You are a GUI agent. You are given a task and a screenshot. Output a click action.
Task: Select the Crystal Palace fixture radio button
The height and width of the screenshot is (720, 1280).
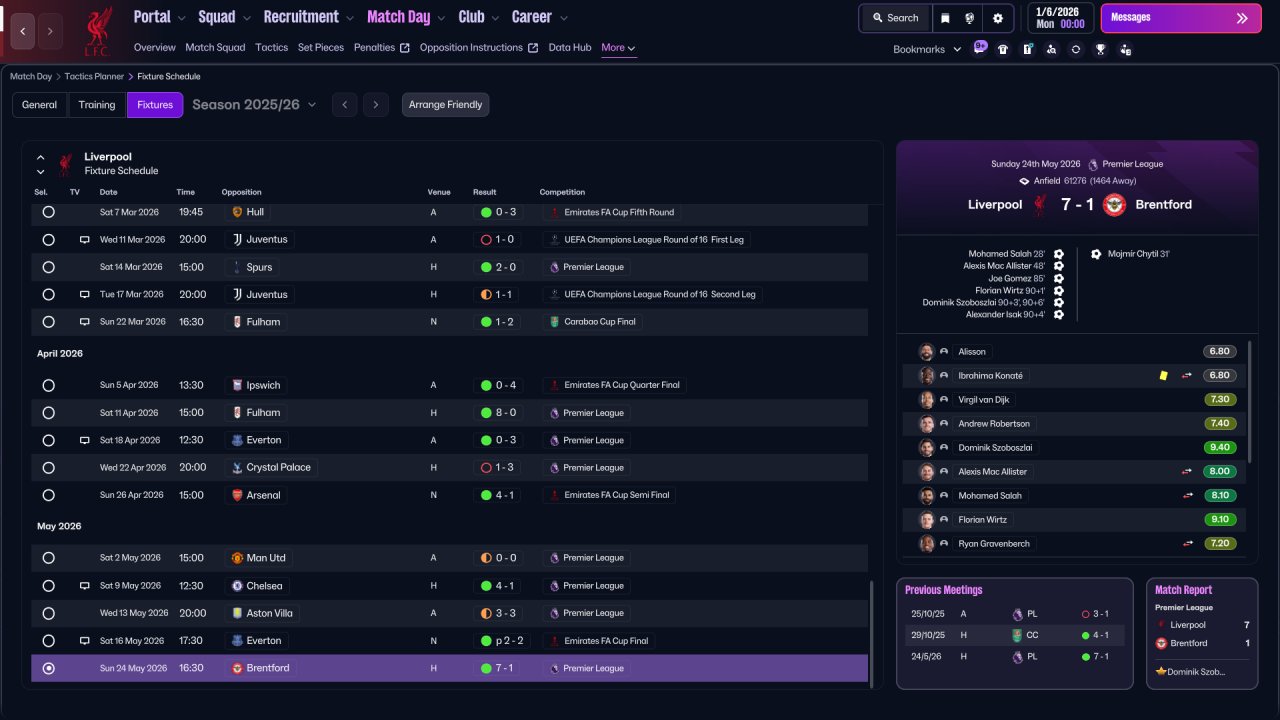pyautogui.click(x=48, y=467)
